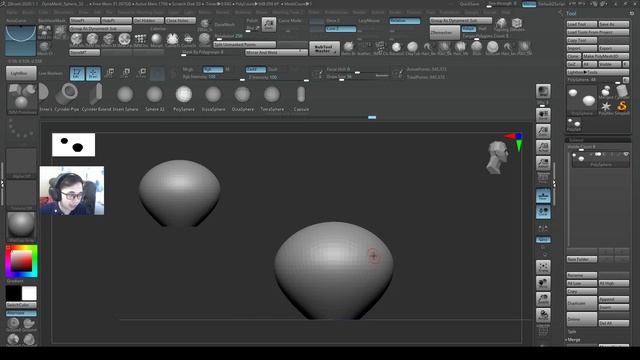Image resolution: width=640 pixels, height=360 pixels.
Task: Click the black-and-white reference image thumbnail
Action: (x=73, y=144)
